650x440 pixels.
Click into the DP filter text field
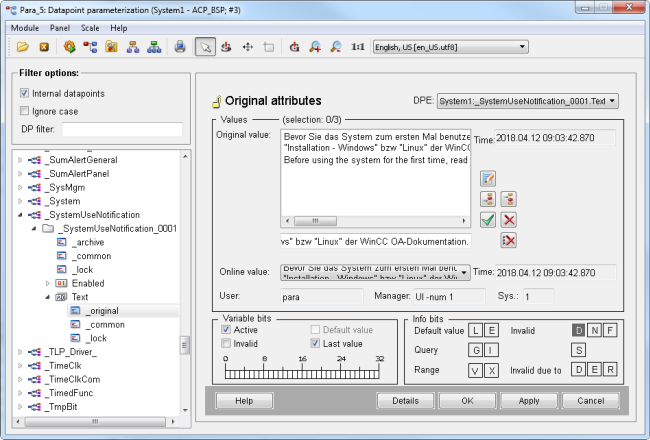click(x=121, y=129)
